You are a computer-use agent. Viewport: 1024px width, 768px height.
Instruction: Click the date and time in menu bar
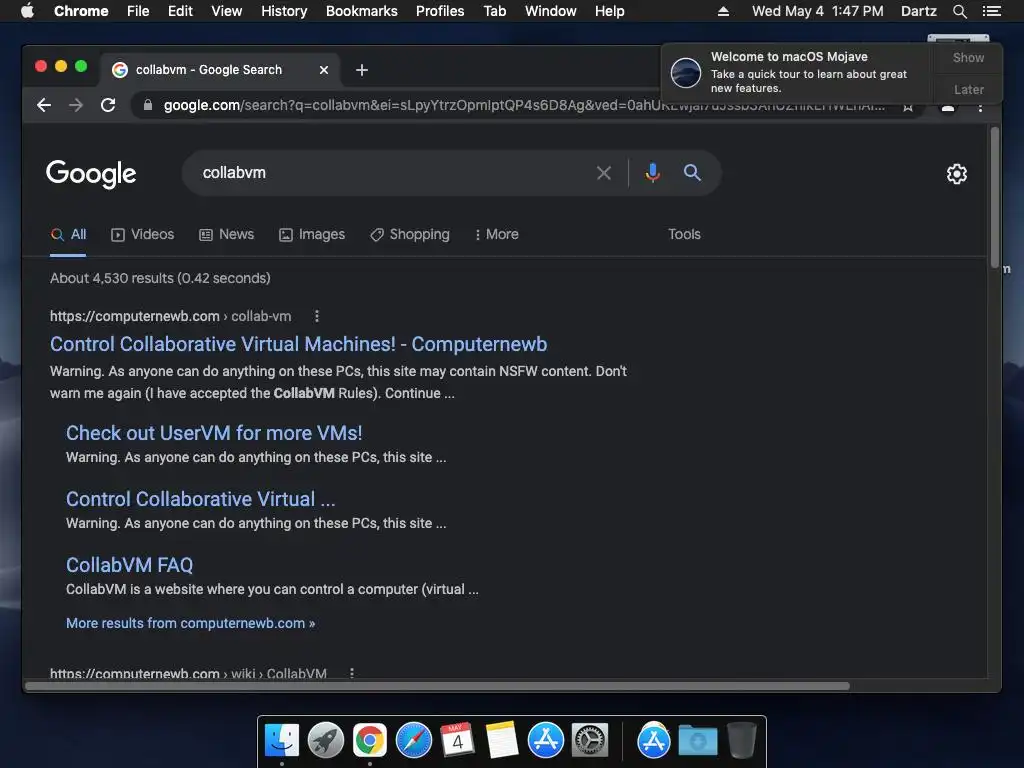[818, 11]
